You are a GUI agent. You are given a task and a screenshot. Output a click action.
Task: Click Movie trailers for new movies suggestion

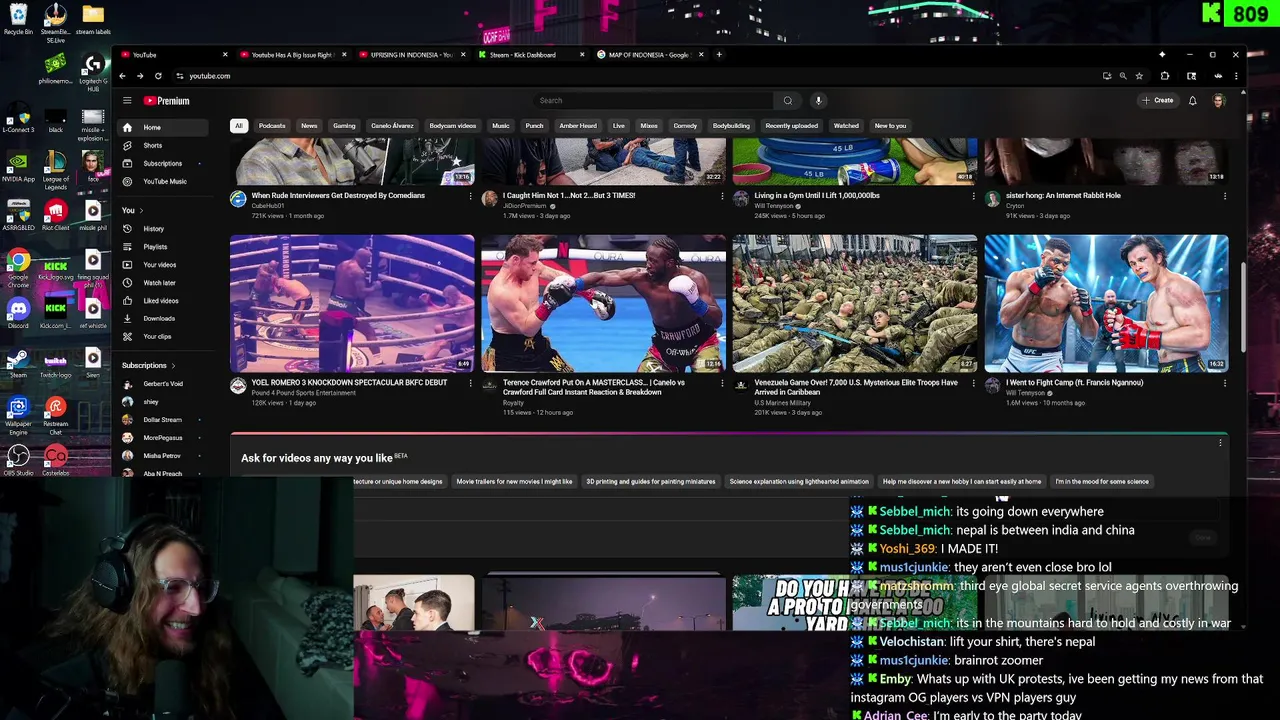click(514, 482)
